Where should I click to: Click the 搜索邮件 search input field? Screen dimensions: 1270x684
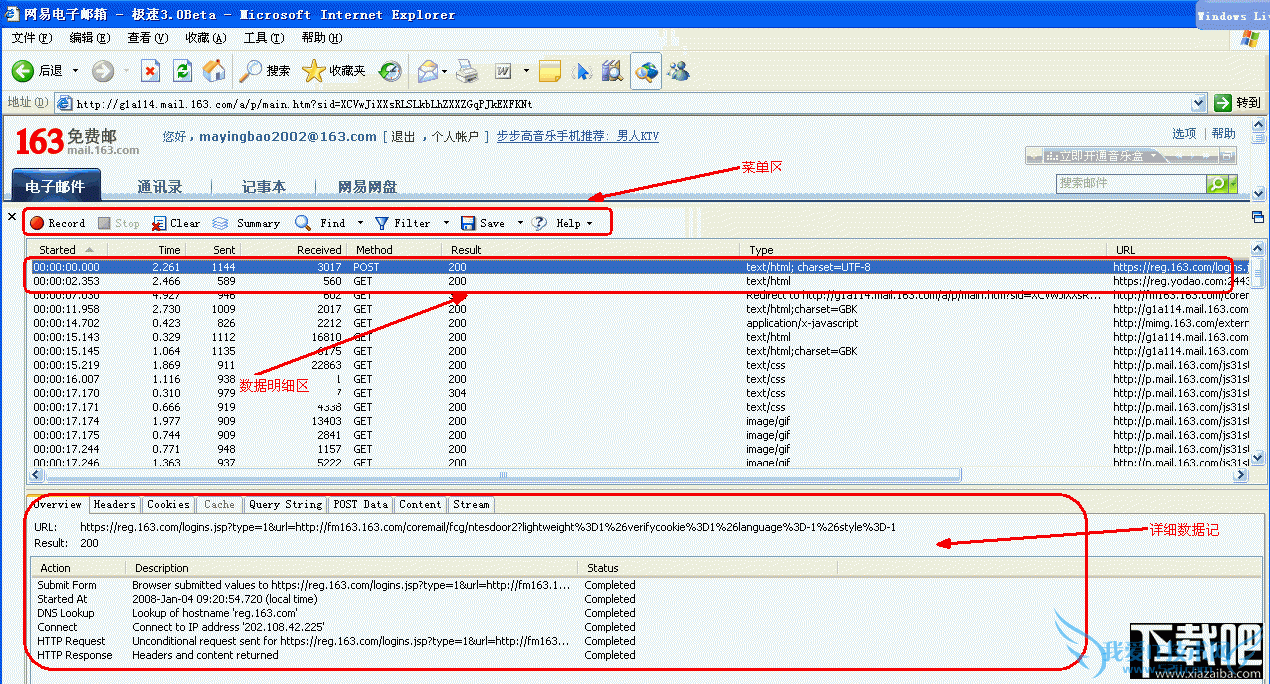(x=1130, y=184)
